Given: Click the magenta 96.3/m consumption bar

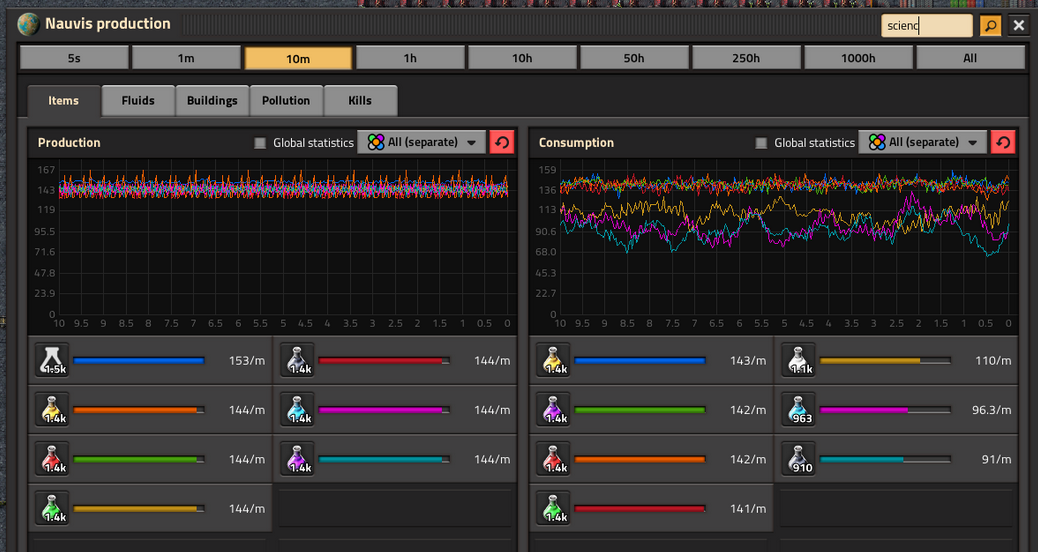Looking at the screenshot, I should [x=885, y=410].
